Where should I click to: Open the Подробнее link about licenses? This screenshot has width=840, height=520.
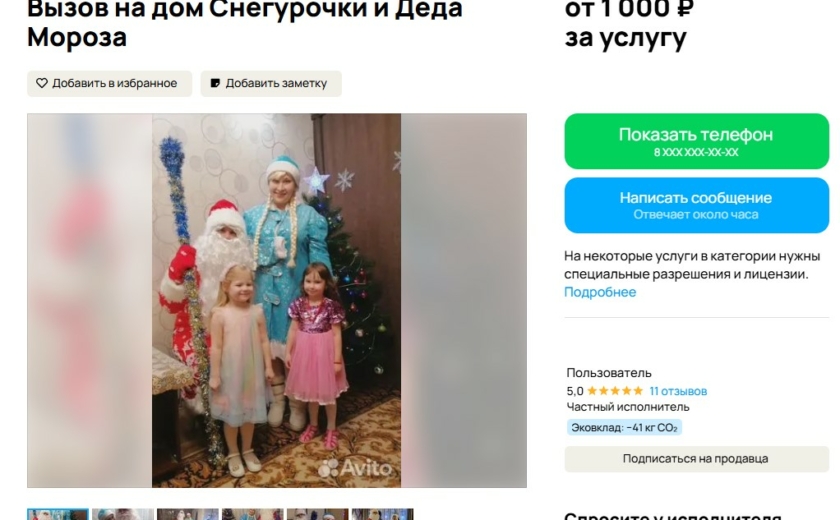click(x=600, y=292)
